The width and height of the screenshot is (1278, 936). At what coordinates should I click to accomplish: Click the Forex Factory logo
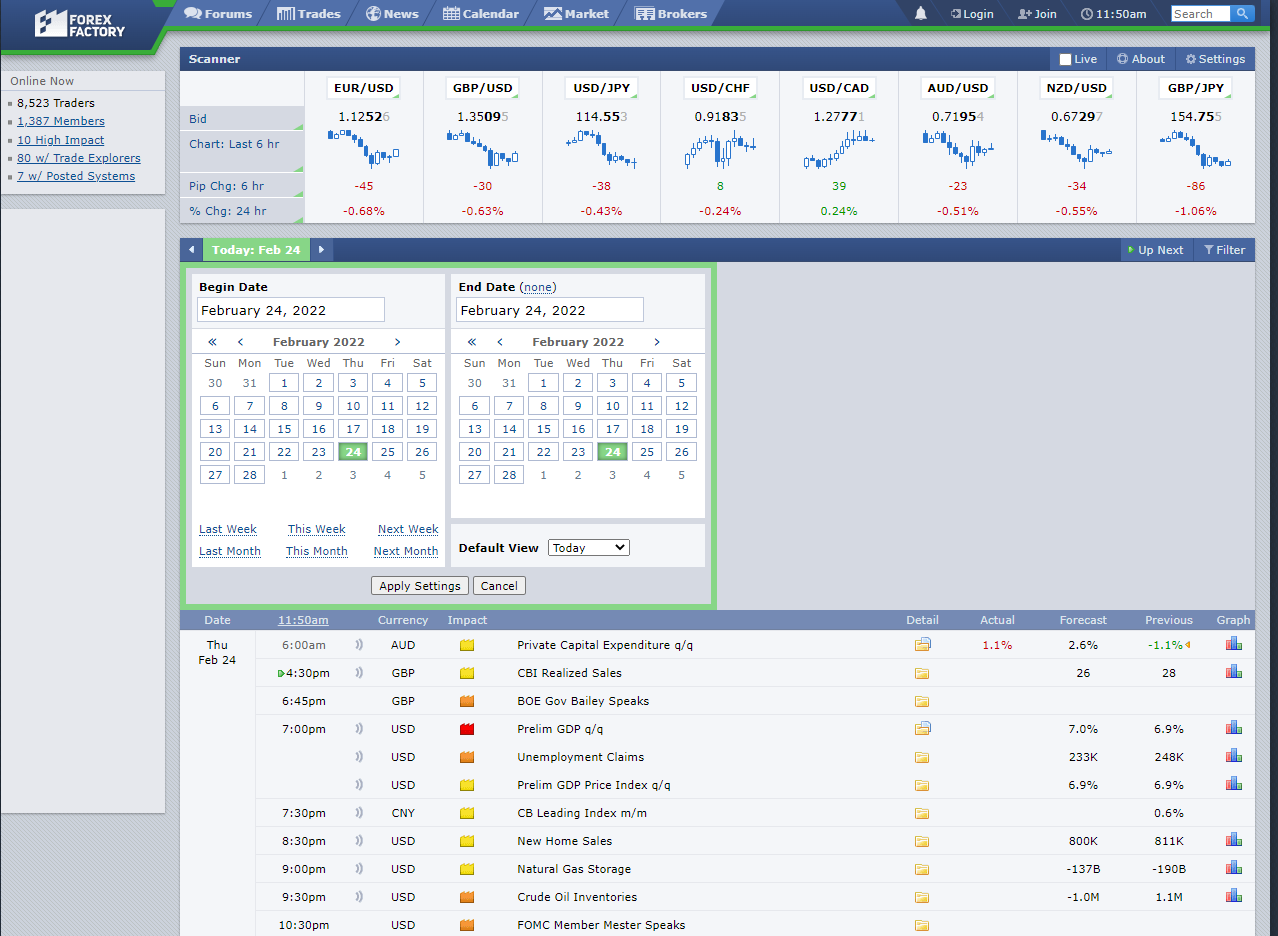coord(80,24)
